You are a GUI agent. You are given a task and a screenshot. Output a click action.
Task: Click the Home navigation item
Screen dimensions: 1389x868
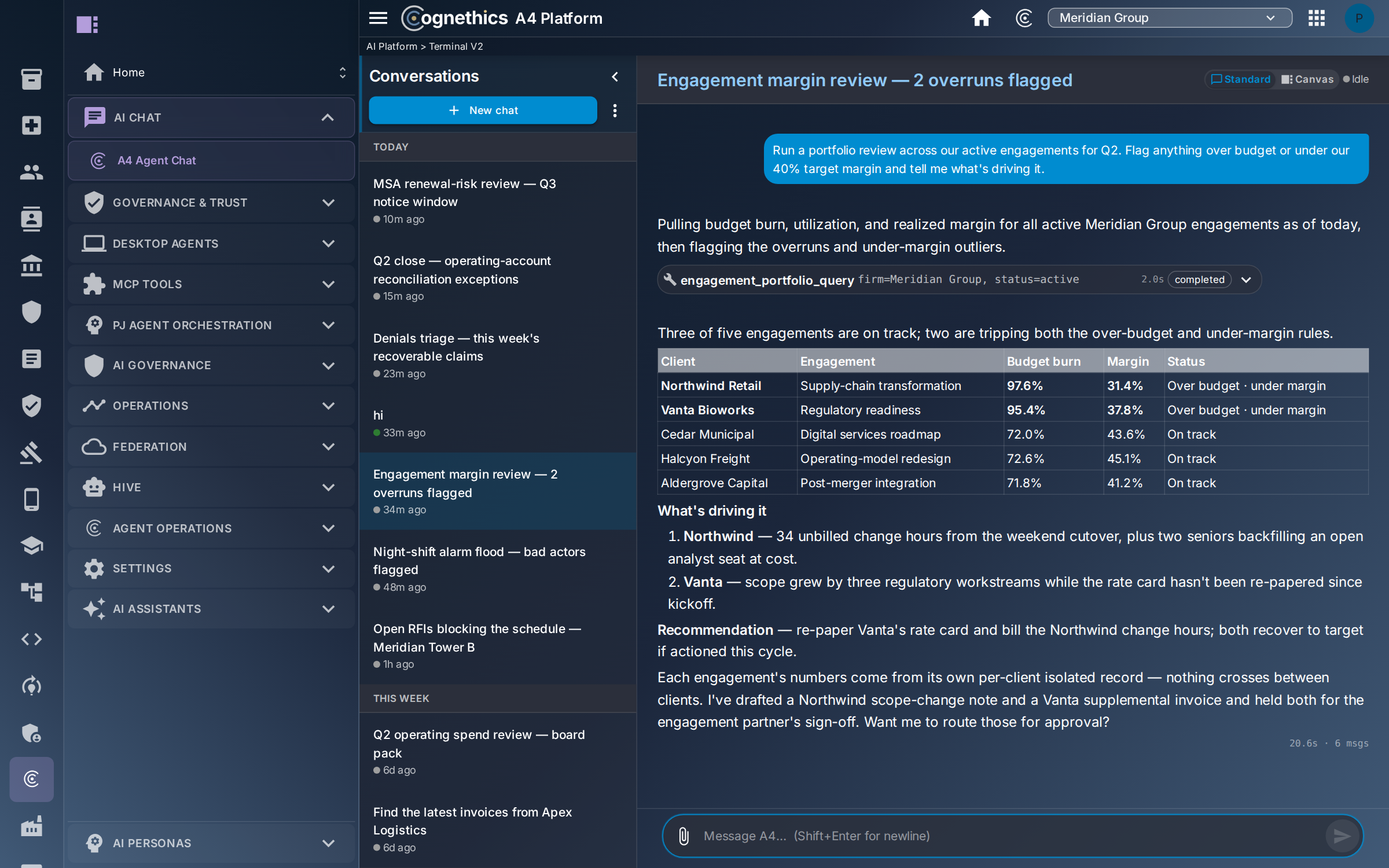pos(211,72)
